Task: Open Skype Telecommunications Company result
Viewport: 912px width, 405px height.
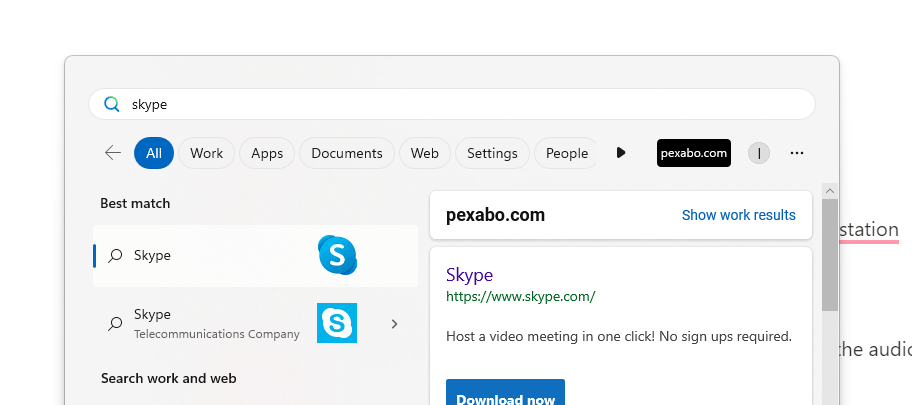Action: pyautogui.click(x=255, y=324)
